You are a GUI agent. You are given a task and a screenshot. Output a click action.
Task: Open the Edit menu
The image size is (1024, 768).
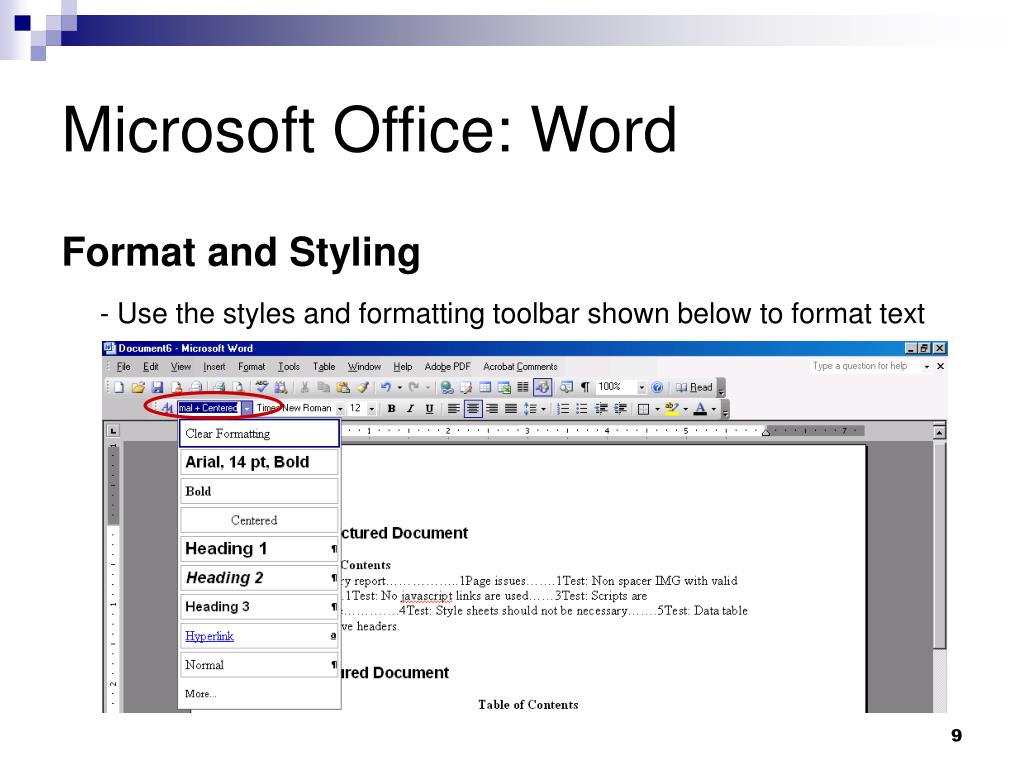(151, 366)
